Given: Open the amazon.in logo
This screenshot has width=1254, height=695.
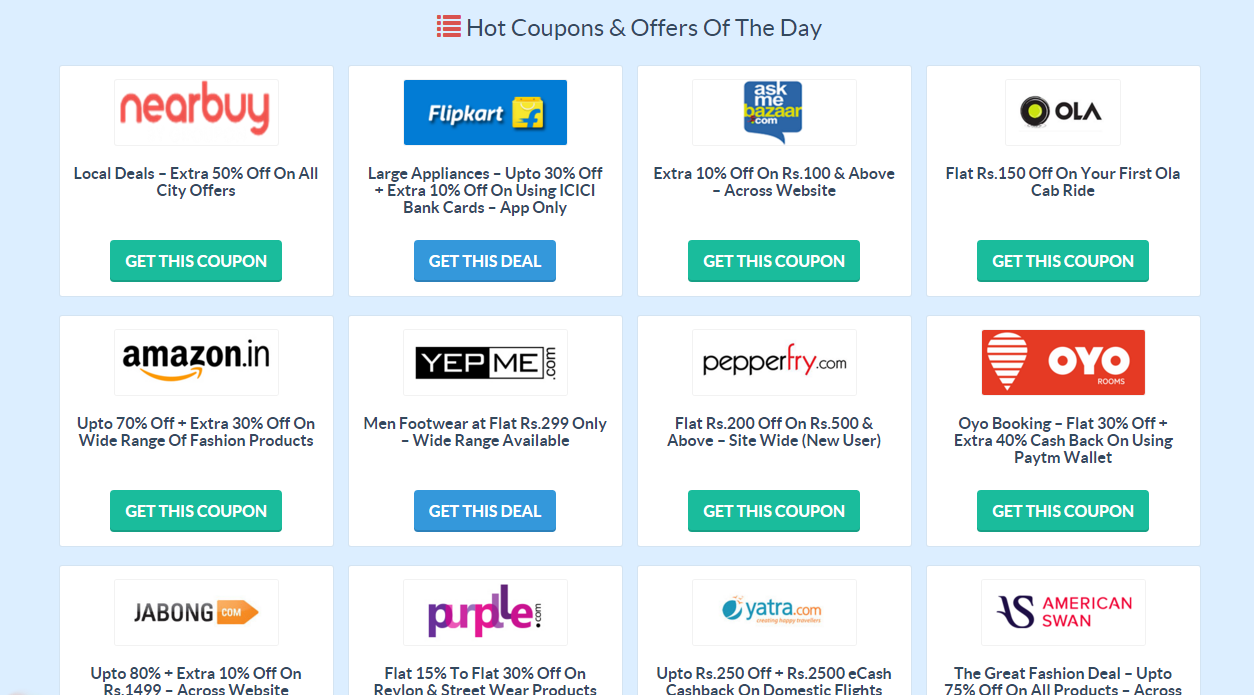Looking at the screenshot, I should [196, 362].
